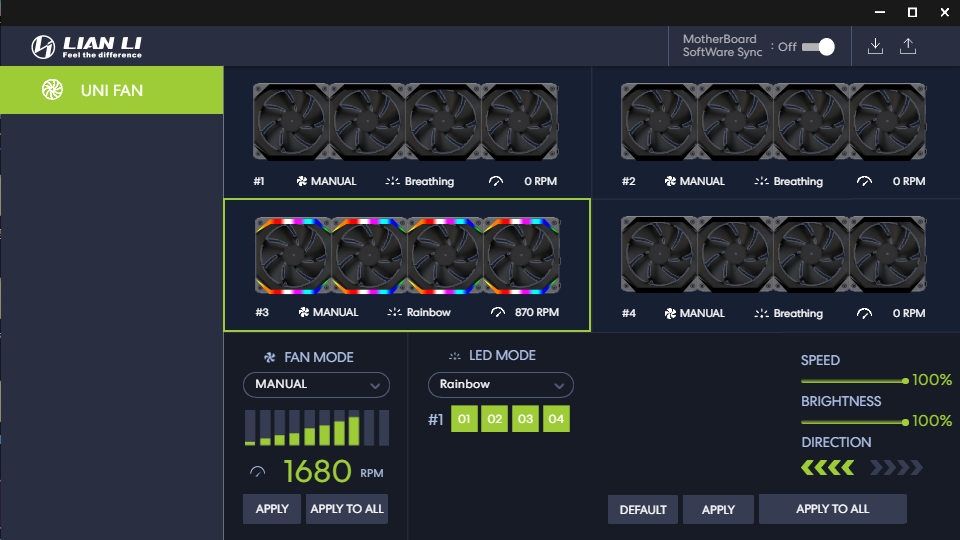Toggle LED fan 04 selection
960x540 pixels.
556,419
